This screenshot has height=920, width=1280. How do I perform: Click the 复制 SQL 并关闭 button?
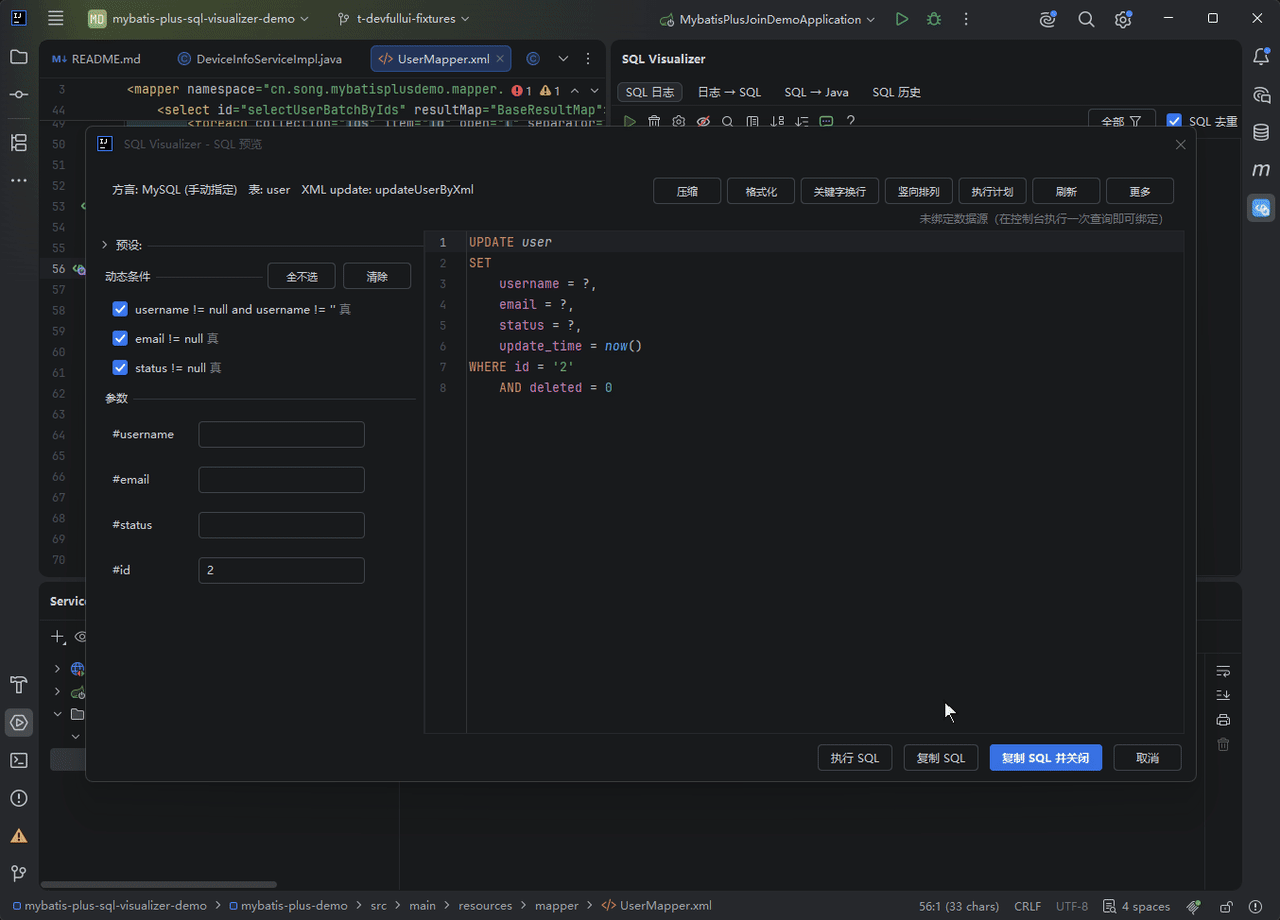(x=1046, y=758)
